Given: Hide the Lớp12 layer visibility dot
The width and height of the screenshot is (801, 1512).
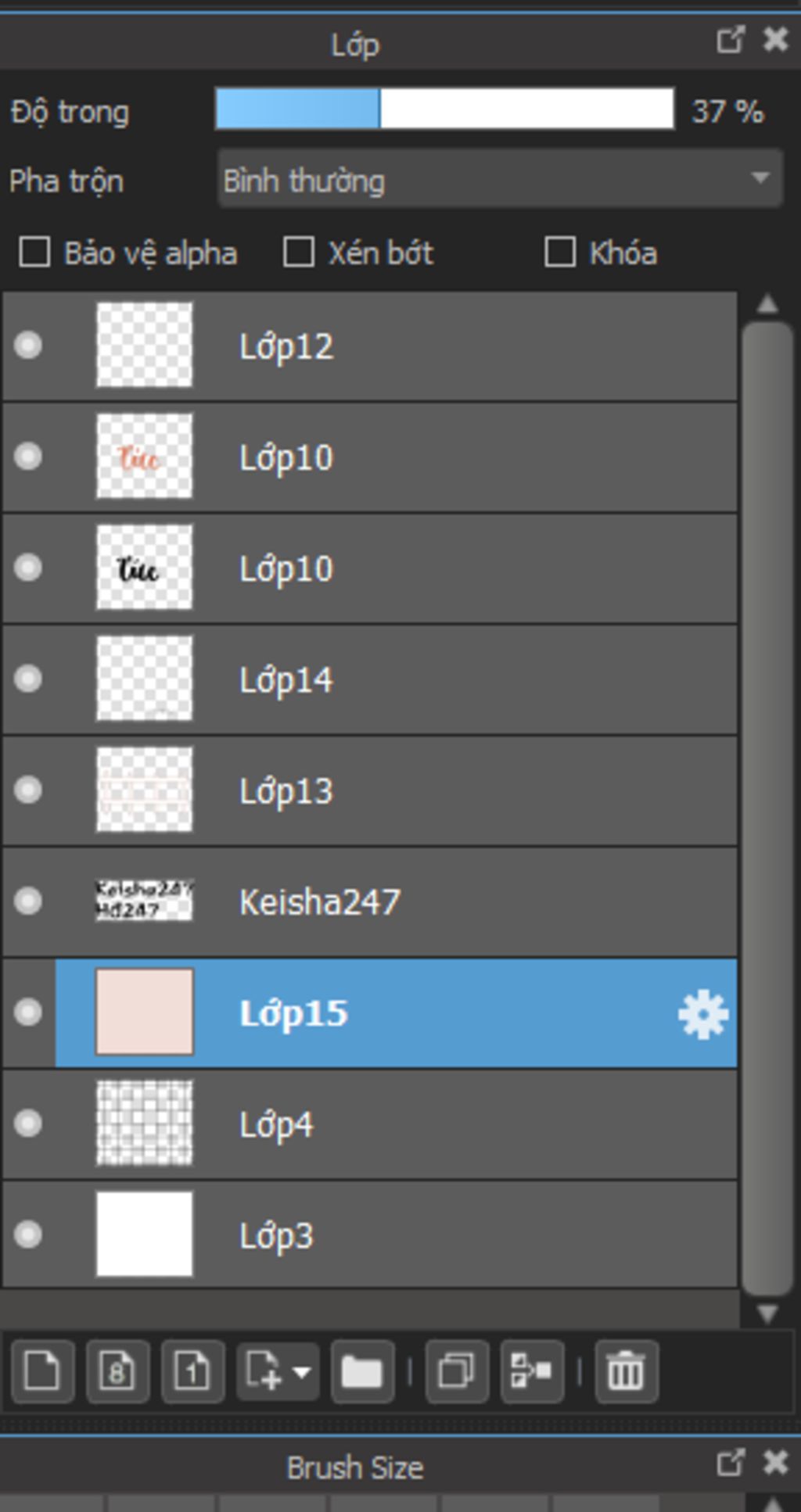Looking at the screenshot, I should (28, 345).
